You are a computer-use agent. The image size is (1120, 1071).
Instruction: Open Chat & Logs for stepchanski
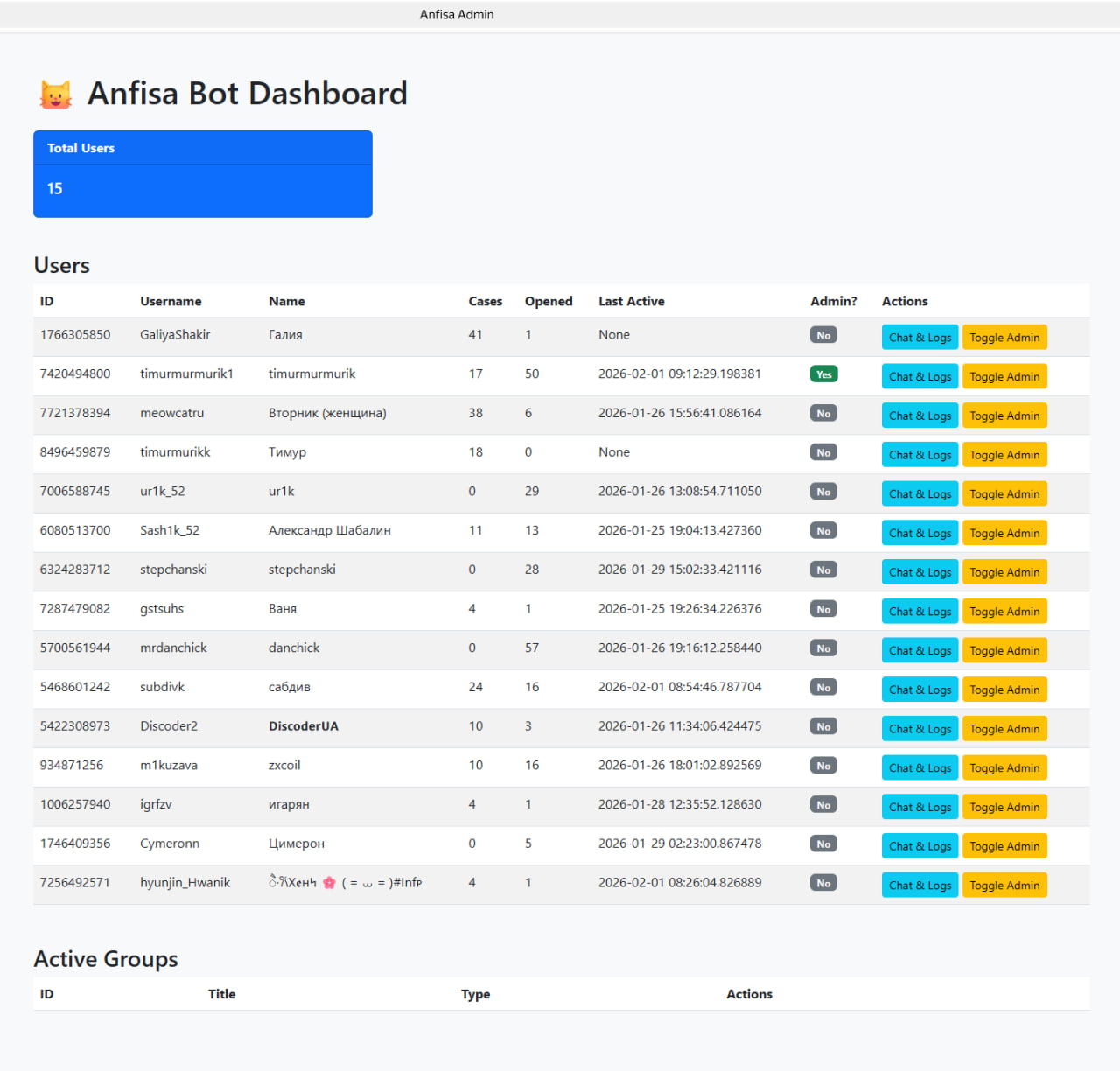click(x=920, y=572)
